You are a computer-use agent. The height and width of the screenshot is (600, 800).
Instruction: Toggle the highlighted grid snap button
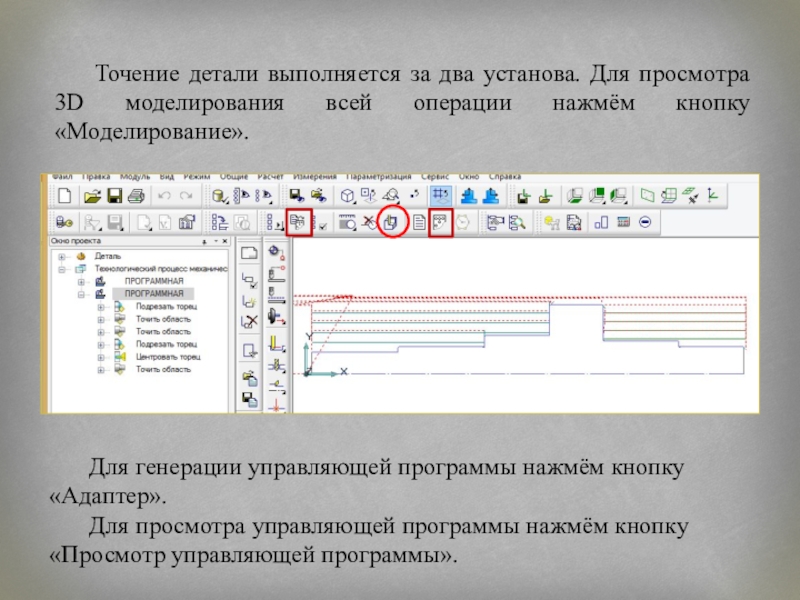point(439,195)
